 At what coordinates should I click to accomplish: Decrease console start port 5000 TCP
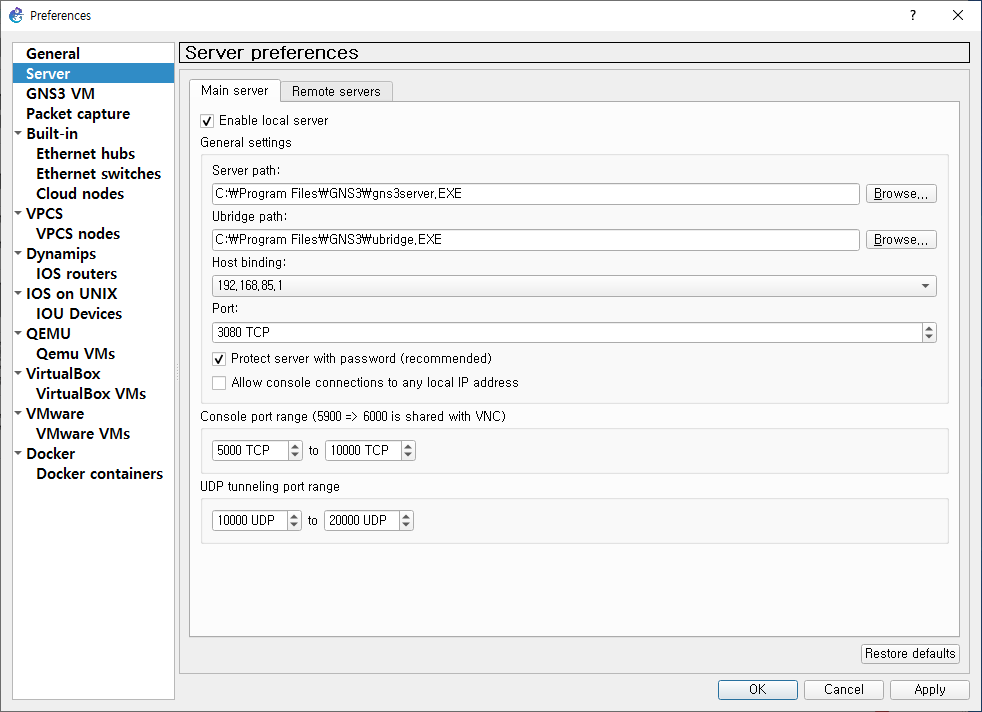tap(295, 455)
